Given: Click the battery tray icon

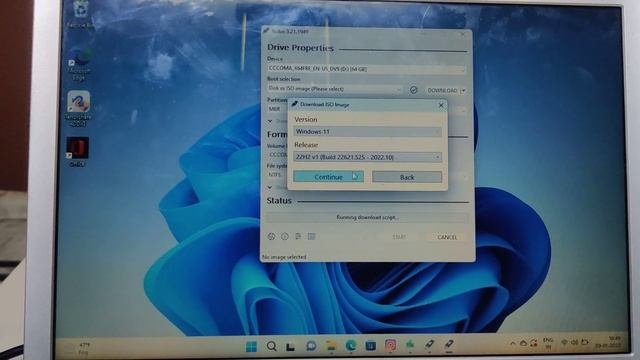Looking at the screenshot, I should pyautogui.click(x=584, y=342).
